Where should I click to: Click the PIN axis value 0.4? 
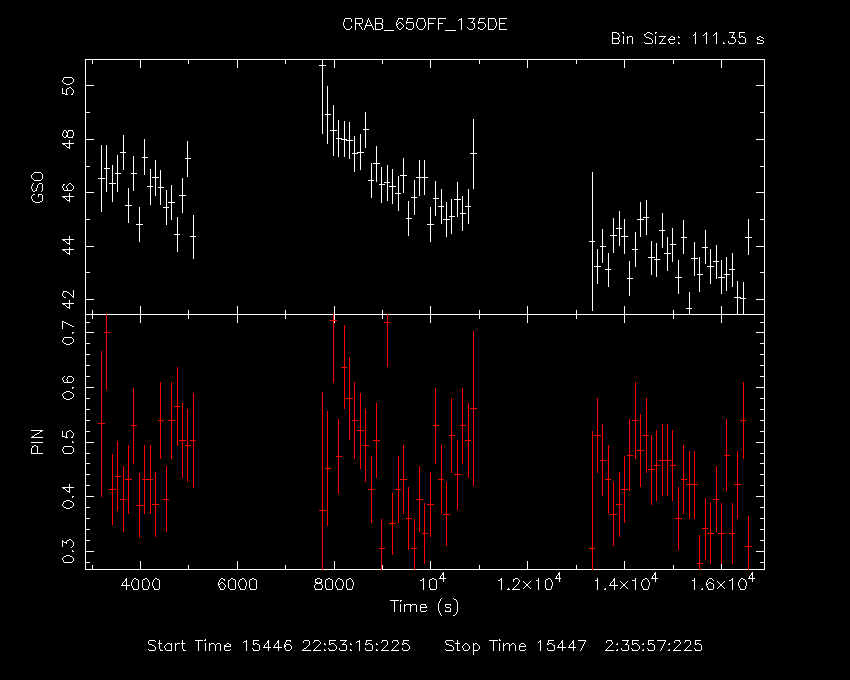point(69,496)
